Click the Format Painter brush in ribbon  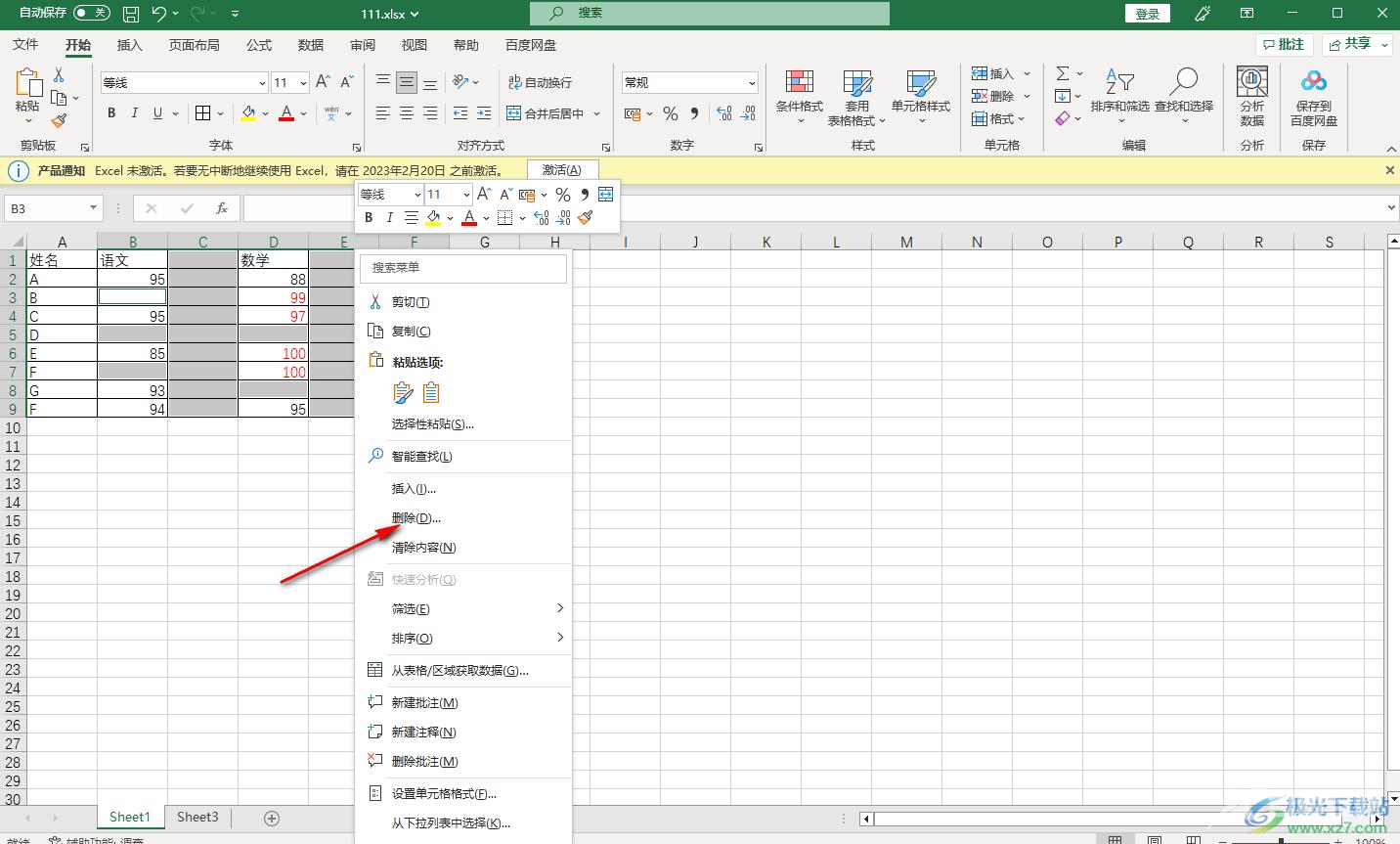pos(59,120)
